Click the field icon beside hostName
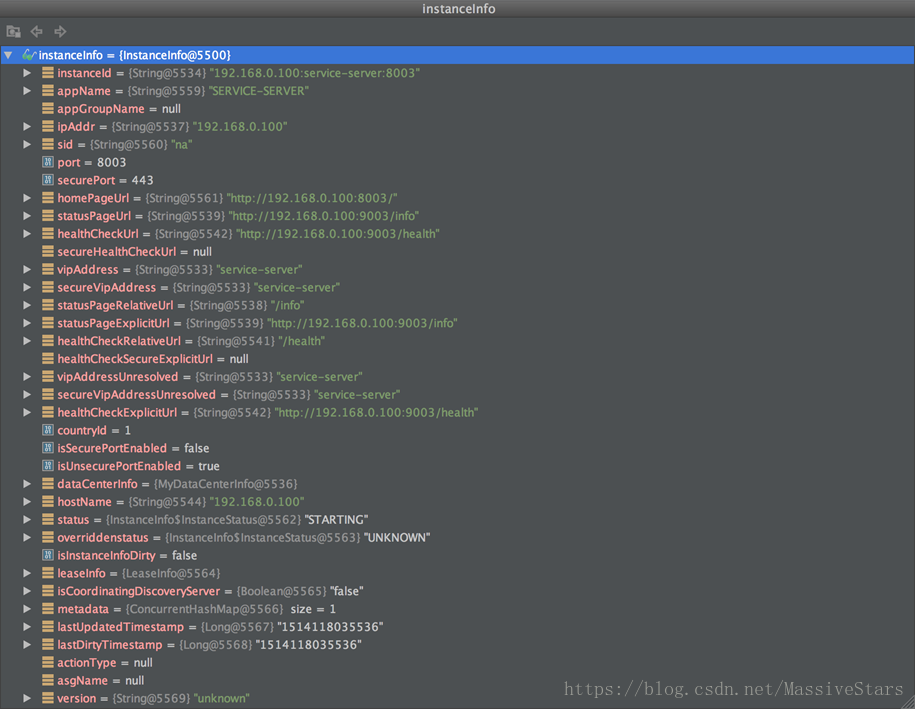915x709 pixels. (48, 502)
